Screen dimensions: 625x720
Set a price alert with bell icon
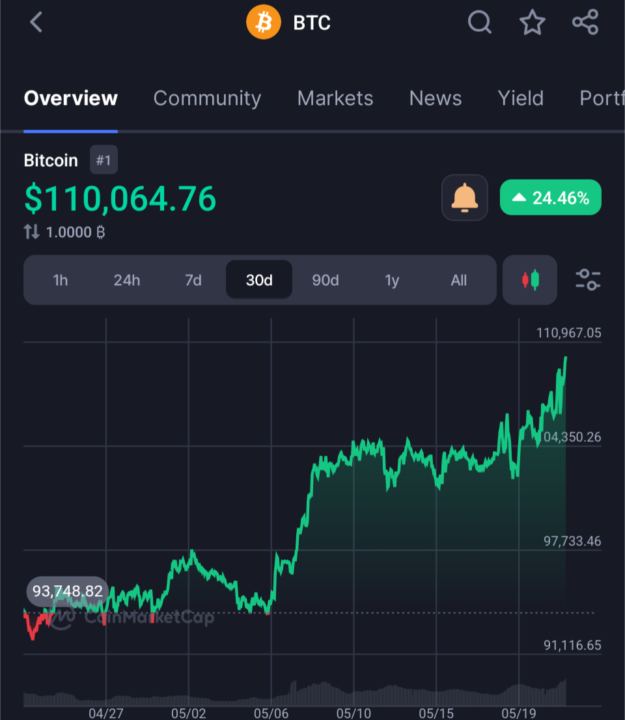click(x=465, y=197)
